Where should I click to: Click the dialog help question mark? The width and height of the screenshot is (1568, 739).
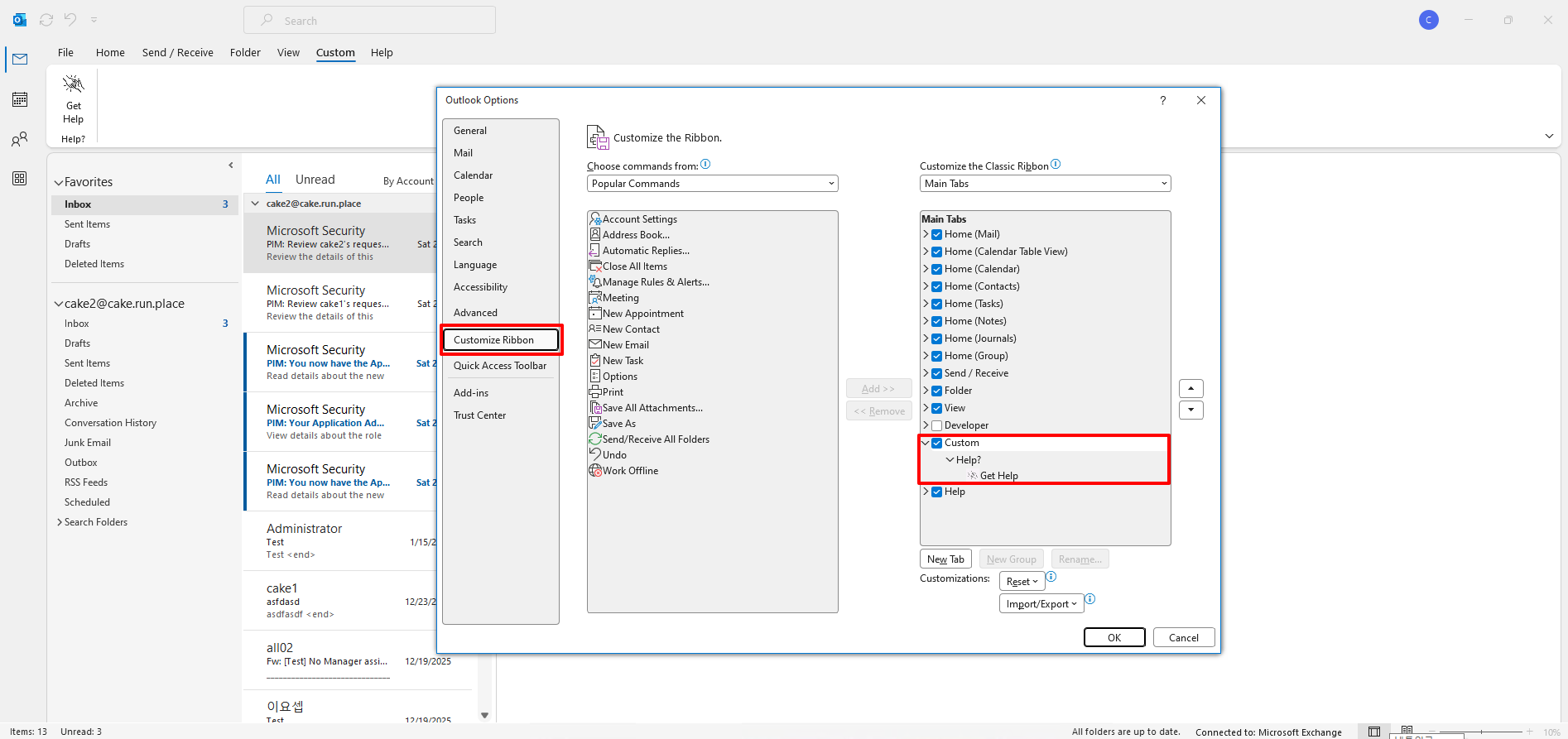pos(1163,100)
